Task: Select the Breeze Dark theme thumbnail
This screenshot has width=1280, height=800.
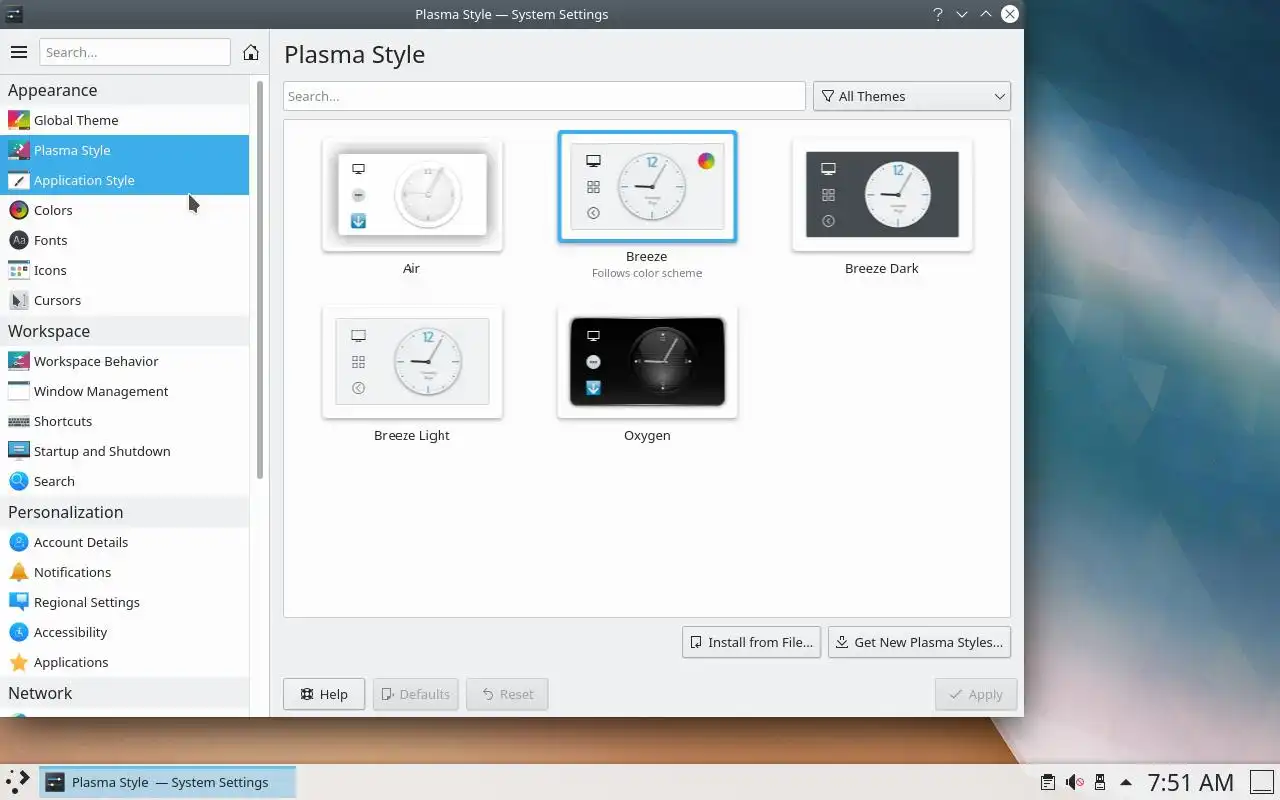Action: click(x=882, y=194)
